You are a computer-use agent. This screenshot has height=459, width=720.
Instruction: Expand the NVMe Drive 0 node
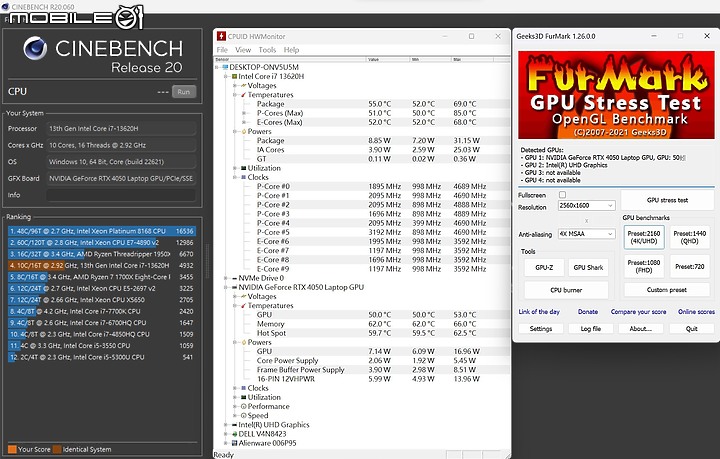[x=226, y=278]
